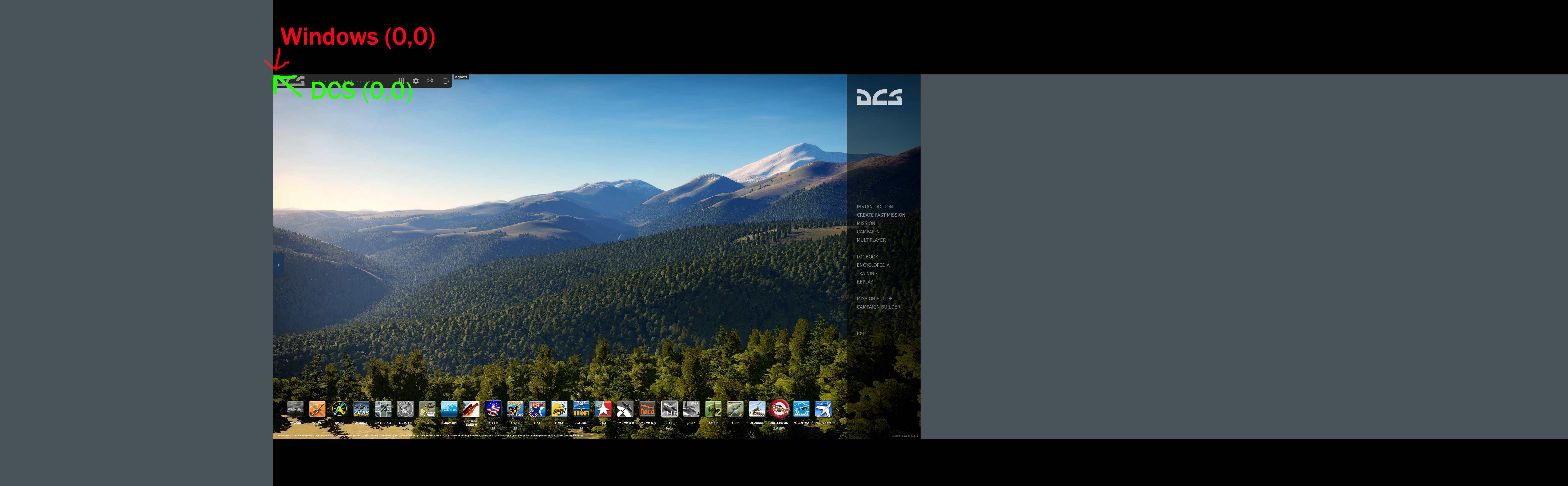The image size is (1568, 486).
Task: Expand the left side panel chevron
Action: click(x=278, y=265)
